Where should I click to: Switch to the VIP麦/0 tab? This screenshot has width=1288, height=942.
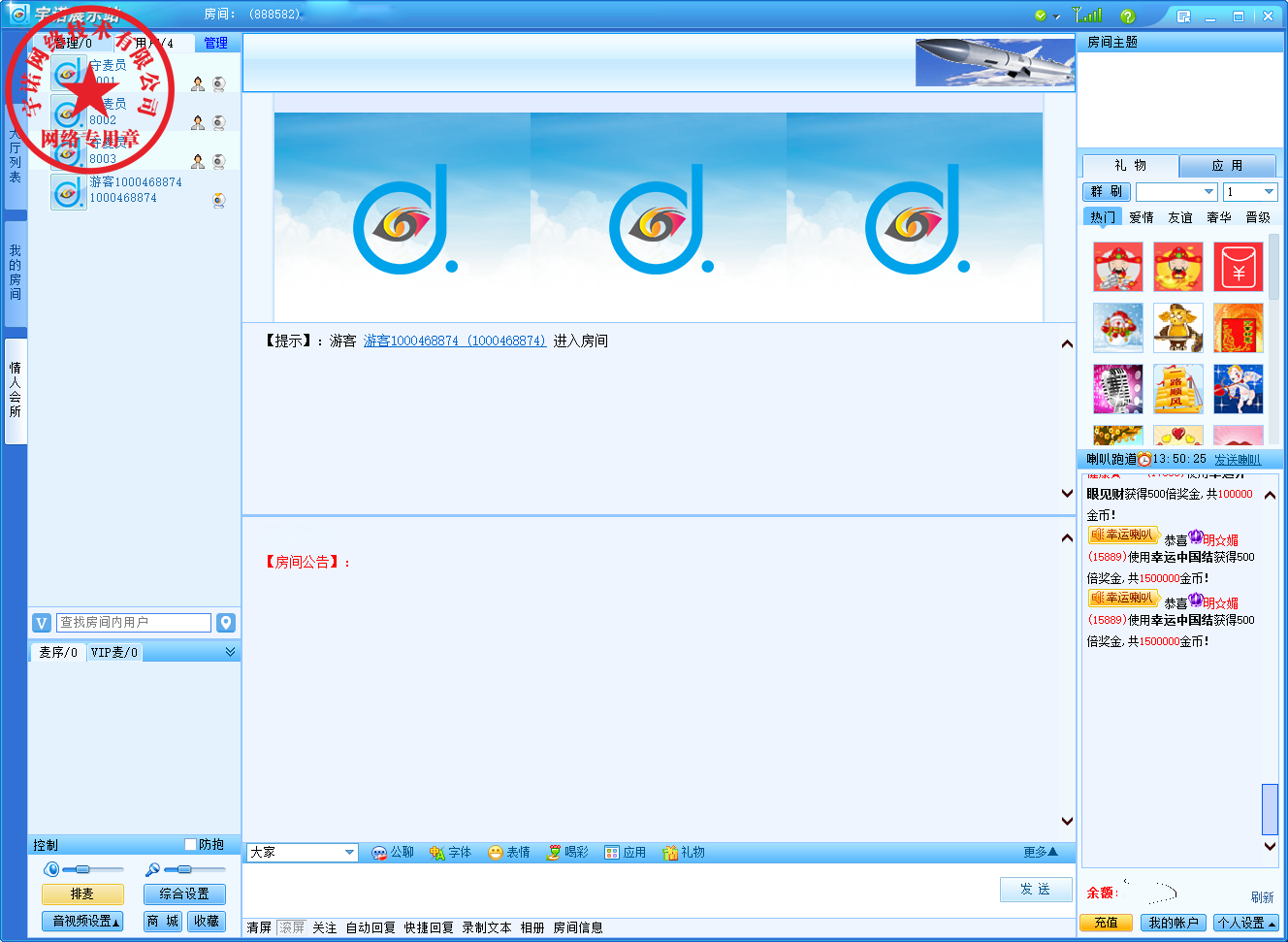114,653
